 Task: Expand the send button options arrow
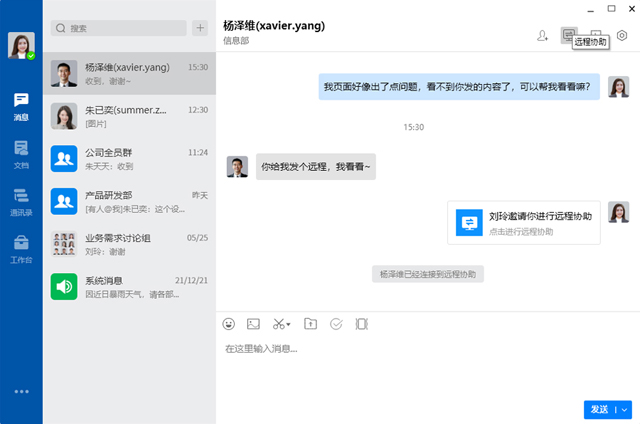point(625,409)
